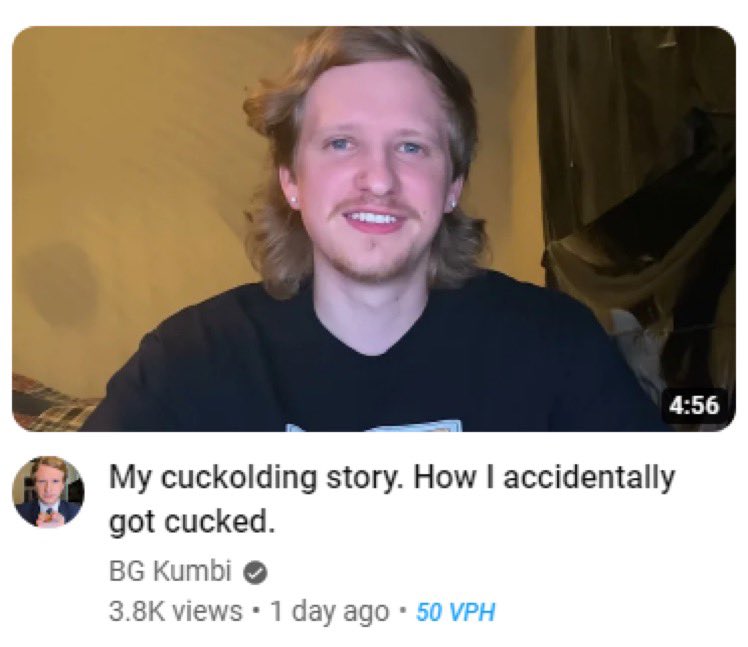Click the 1 day ago upload date
This screenshot has width=748, height=647.
pos(330,612)
